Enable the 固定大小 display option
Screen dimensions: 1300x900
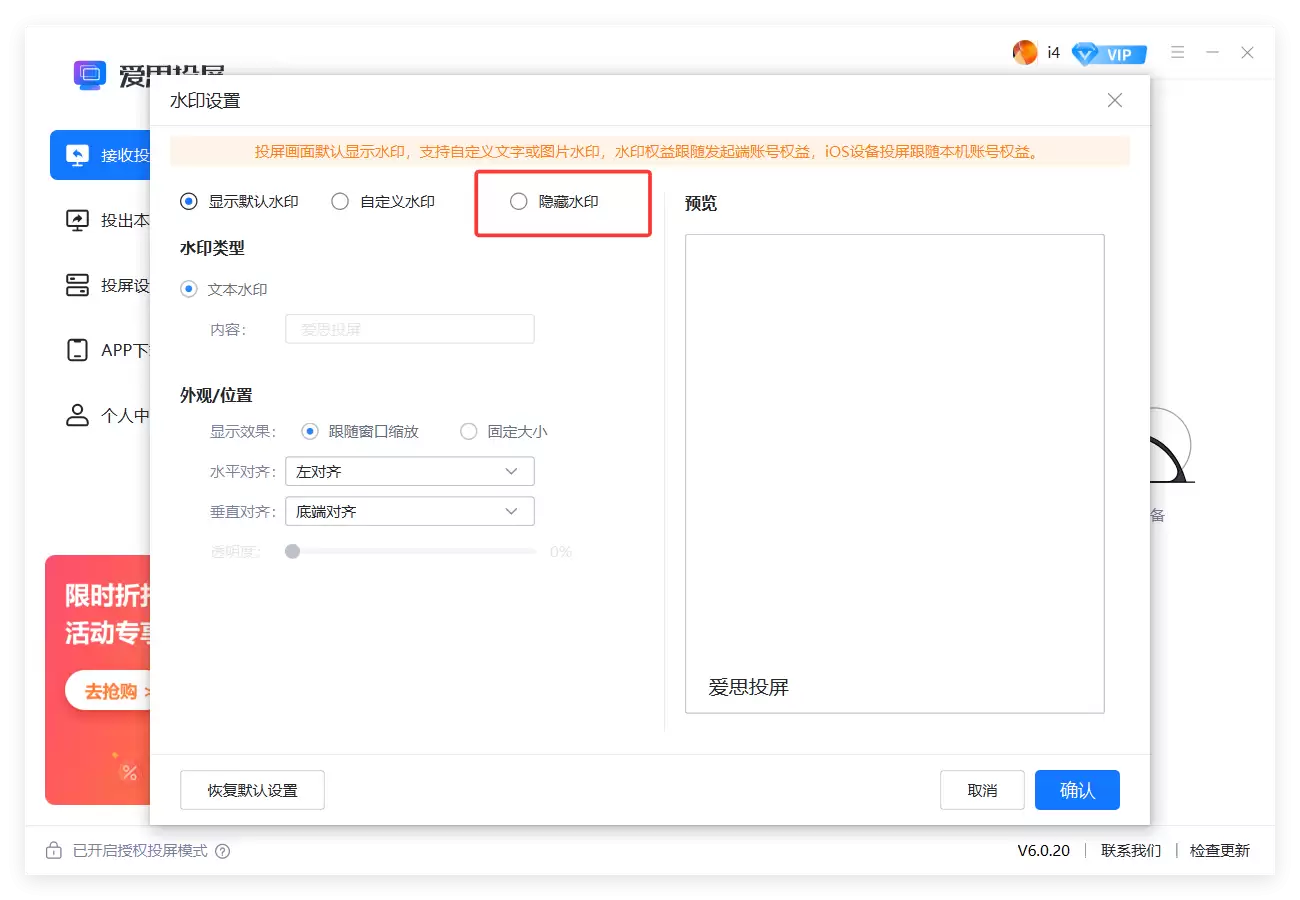tap(468, 431)
